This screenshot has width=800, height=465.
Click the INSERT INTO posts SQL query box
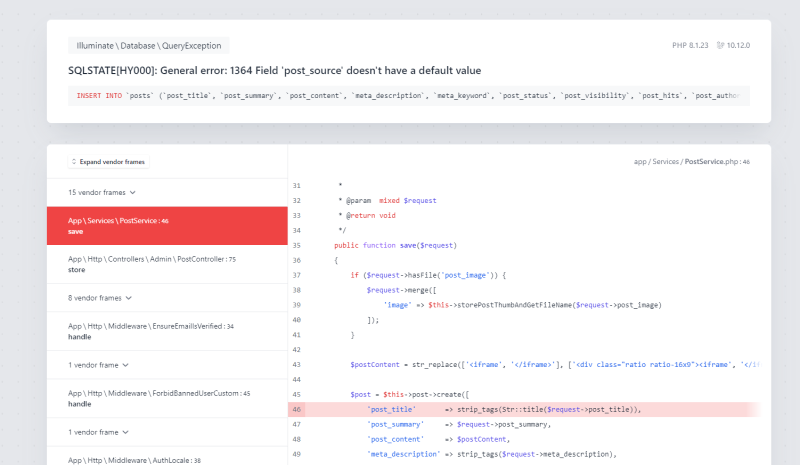408,96
